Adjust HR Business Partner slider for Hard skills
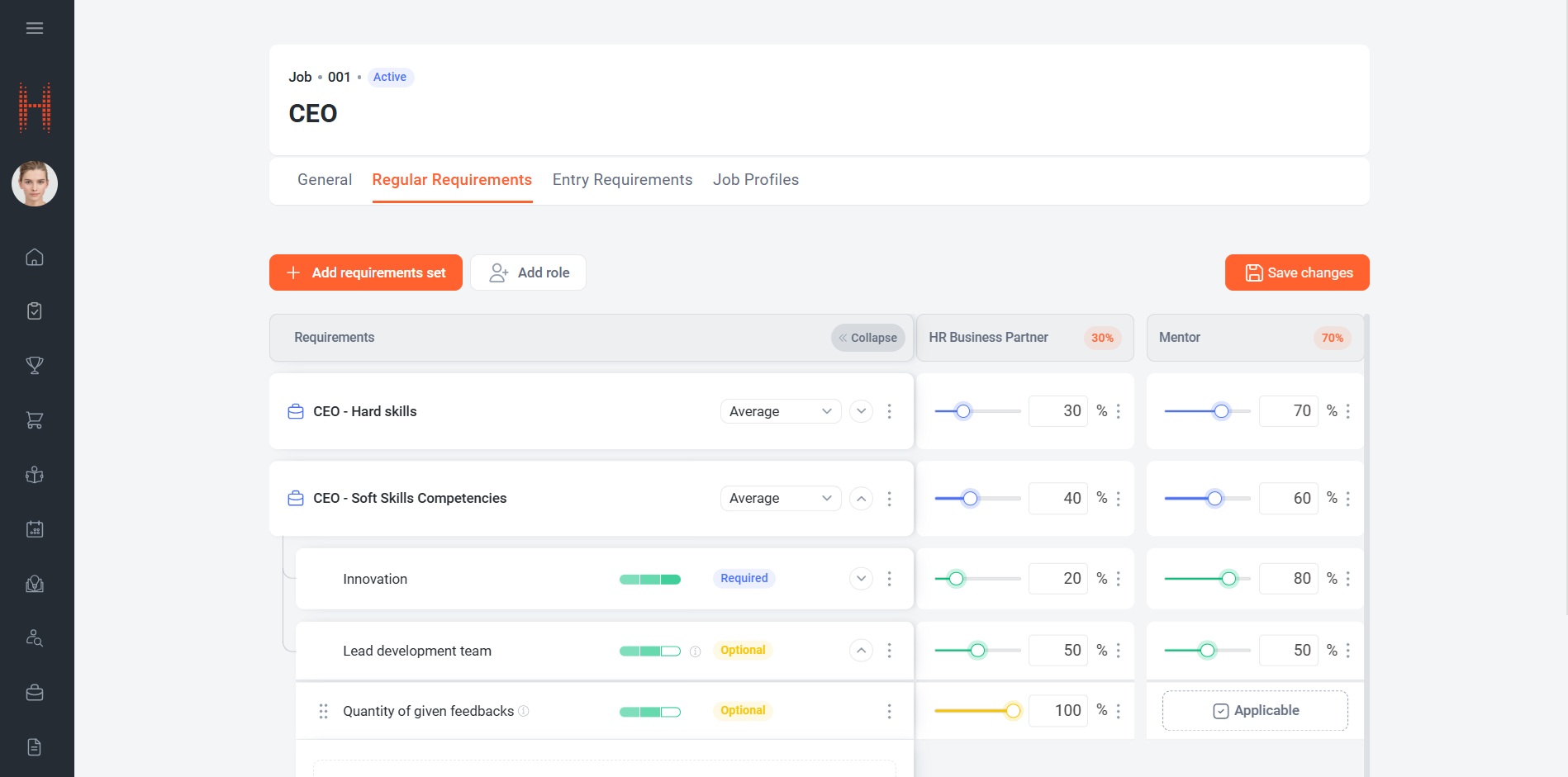The width and height of the screenshot is (1568, 777). (x=963, y=411)
